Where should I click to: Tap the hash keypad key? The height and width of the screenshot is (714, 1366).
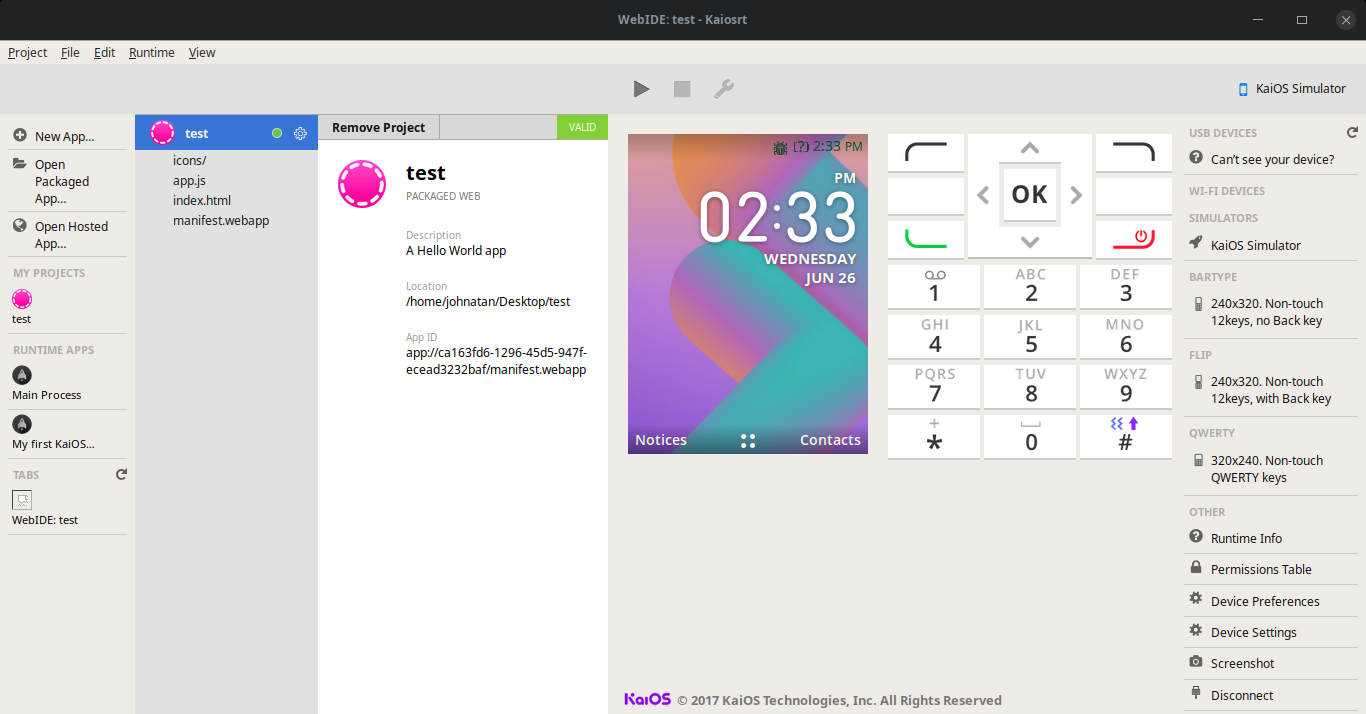coord(1126,436)
